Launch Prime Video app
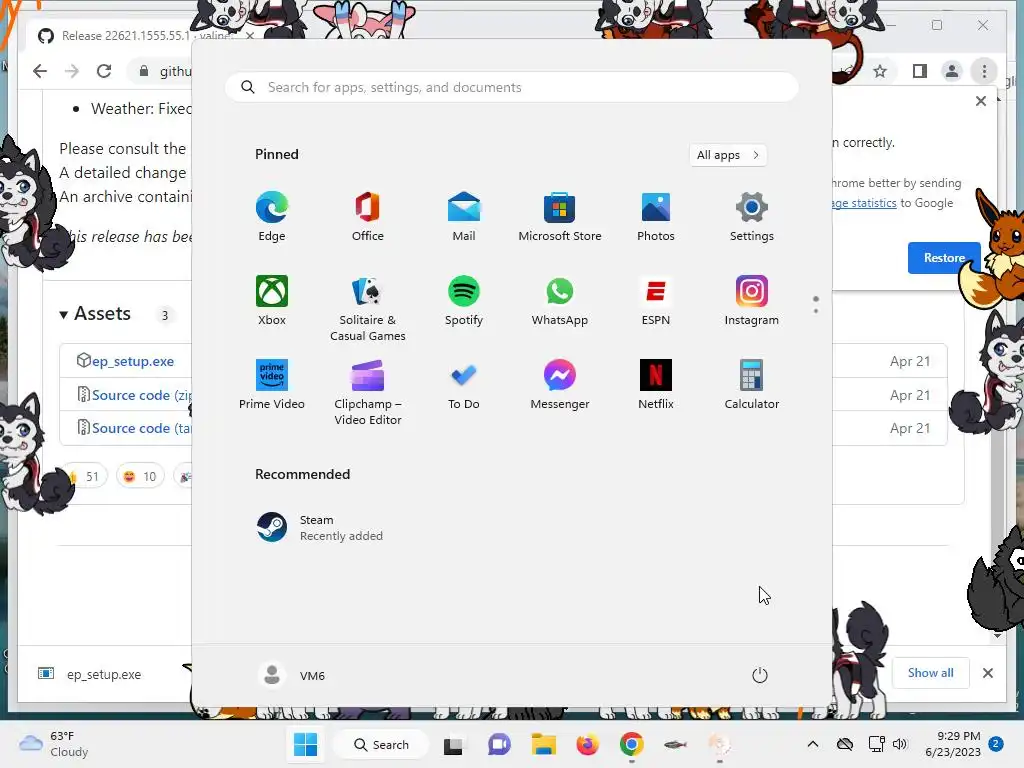The height and width of the screenshot is (768, 1024). pyautogui.click(x=272, y=385)
